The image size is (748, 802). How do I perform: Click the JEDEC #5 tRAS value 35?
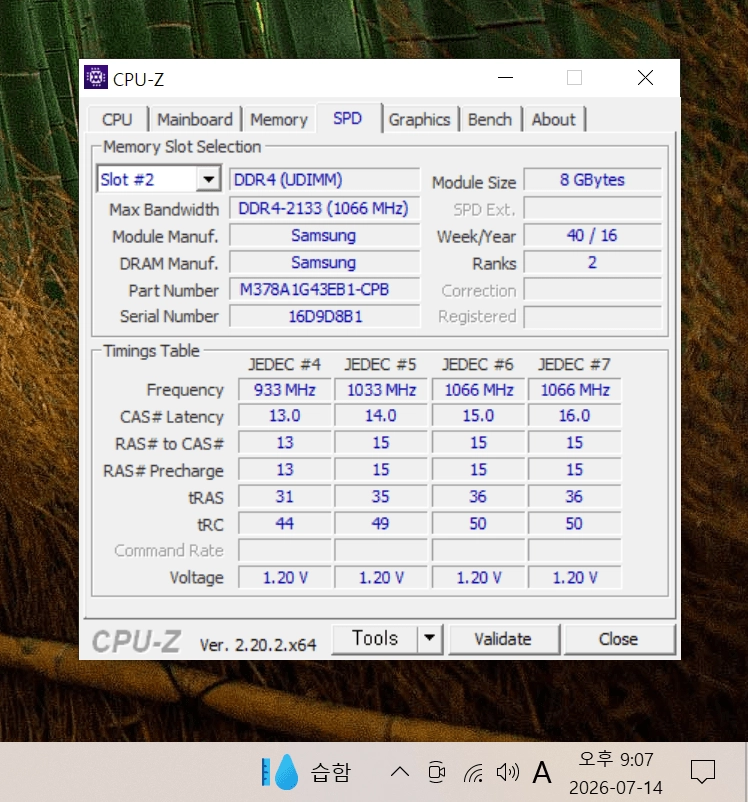pyautogui.click(x=381, y=496)
